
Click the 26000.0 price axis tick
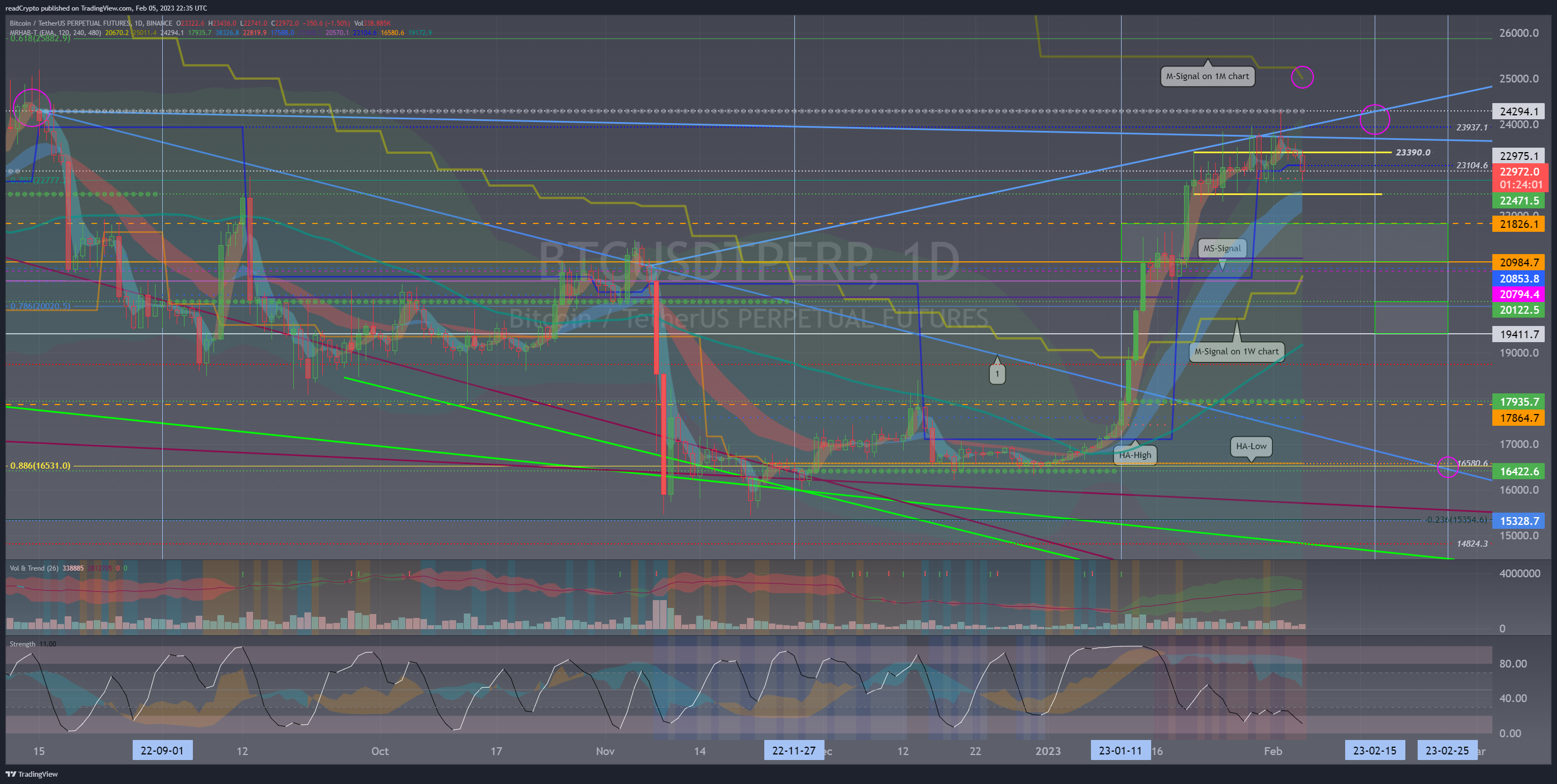pos(1519,33)
